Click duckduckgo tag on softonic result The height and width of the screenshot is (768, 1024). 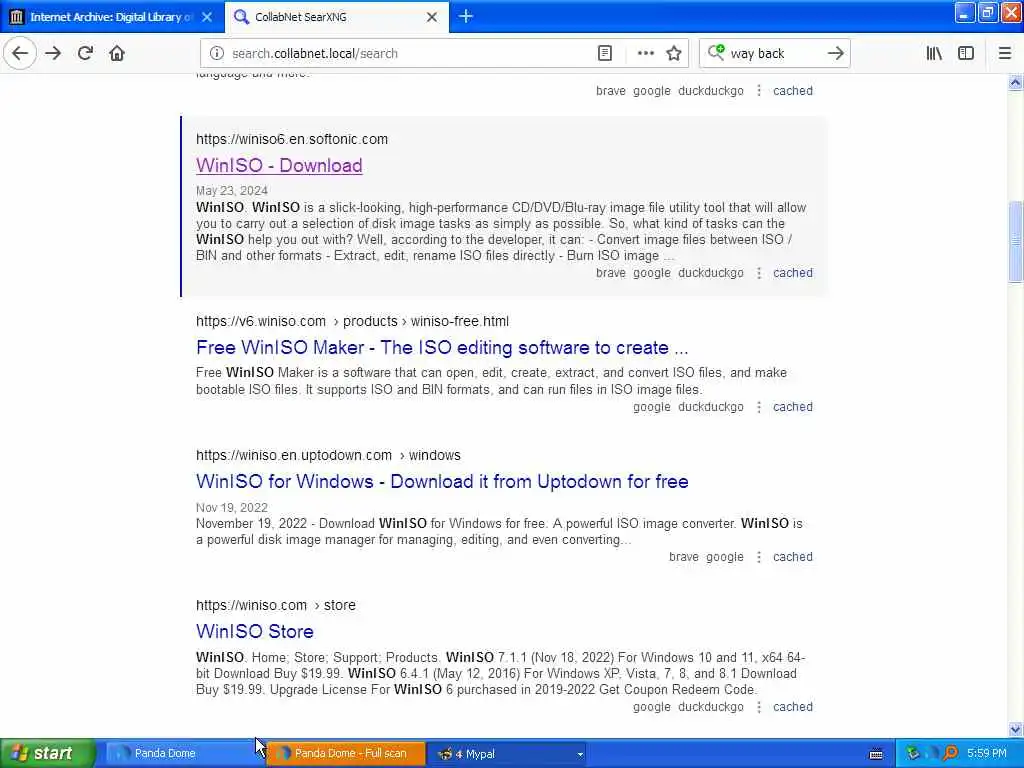click(x=711, y=273)
